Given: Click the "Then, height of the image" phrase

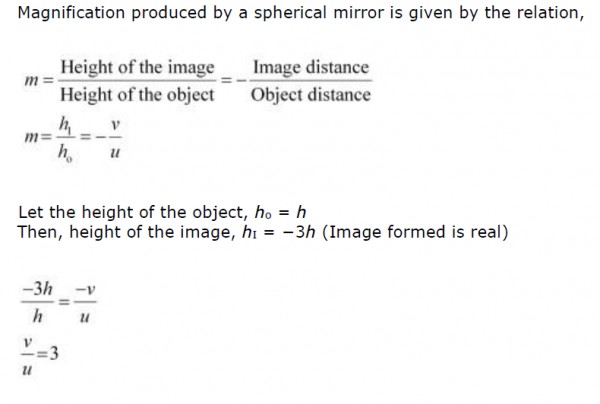Looking at the screenshot, I should (126, 232).
